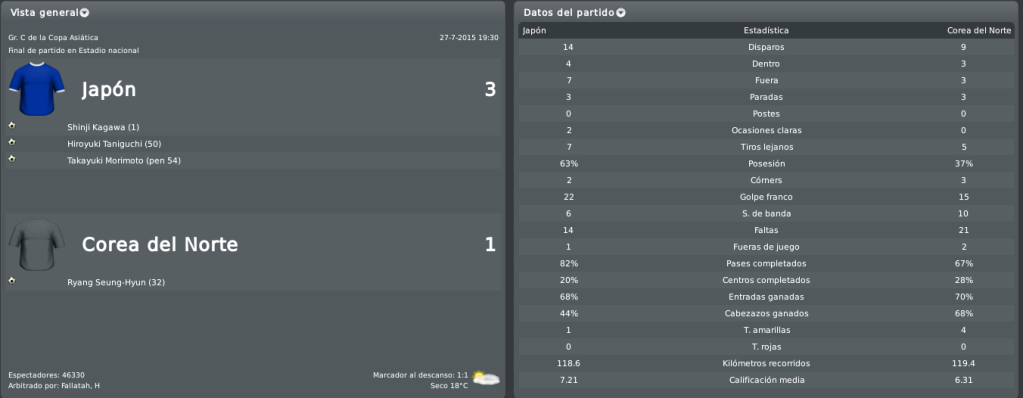Click goal ball icon beside Takayuki Morimoto
This screenshot has height=398, width=1023.
(x=12, y=159)
